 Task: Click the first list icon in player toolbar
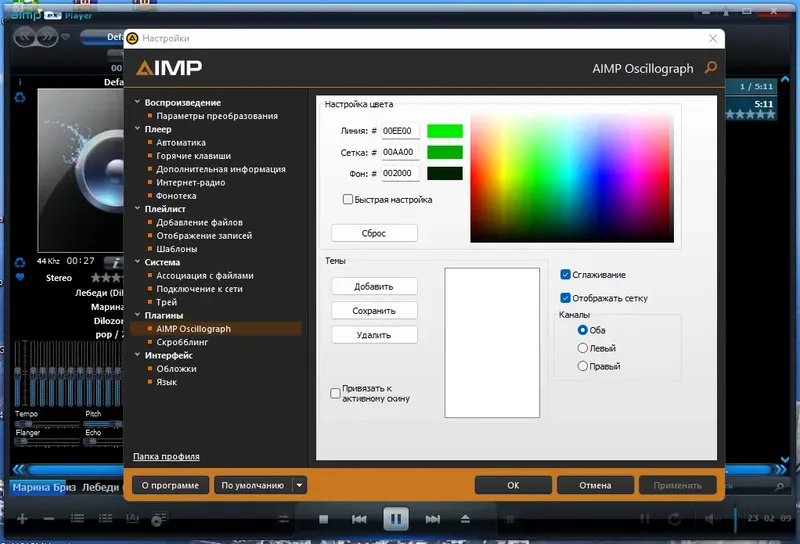pyautogui.click(x=78, y=518)
